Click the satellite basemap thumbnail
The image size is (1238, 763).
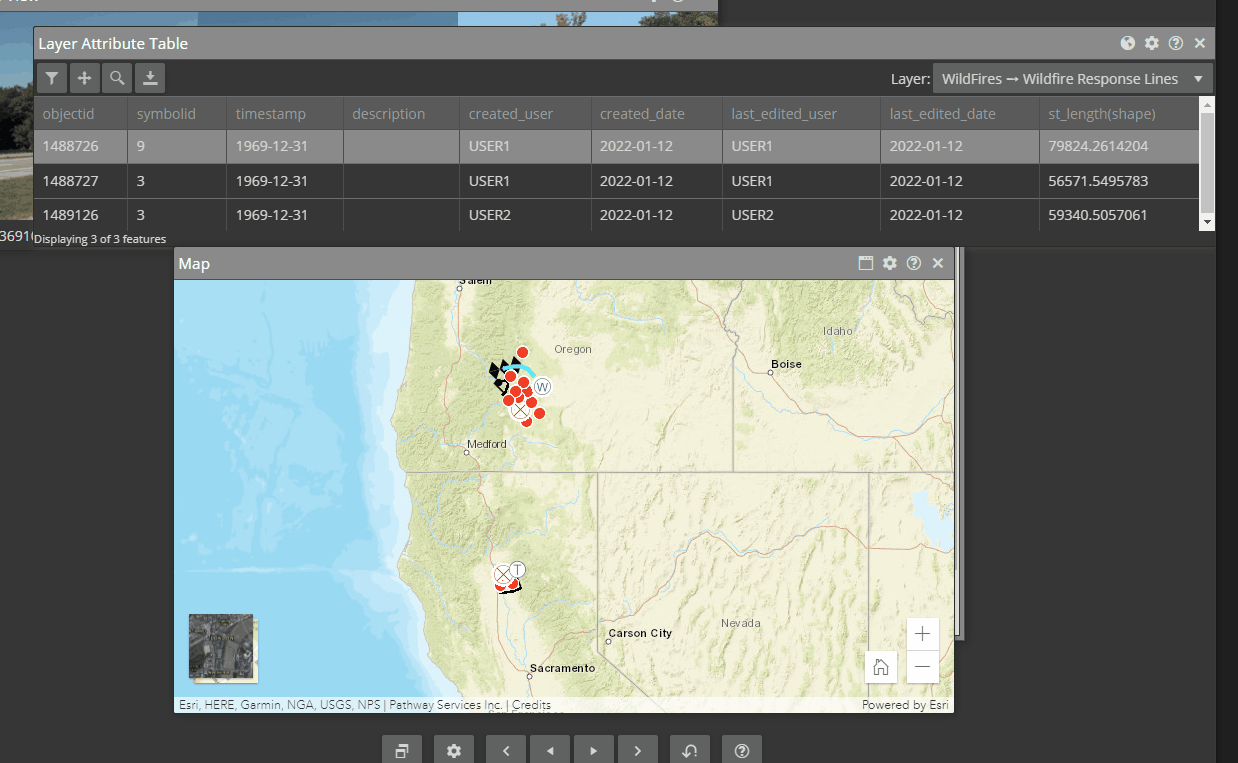pyautogui.click(x=221, y=646)
